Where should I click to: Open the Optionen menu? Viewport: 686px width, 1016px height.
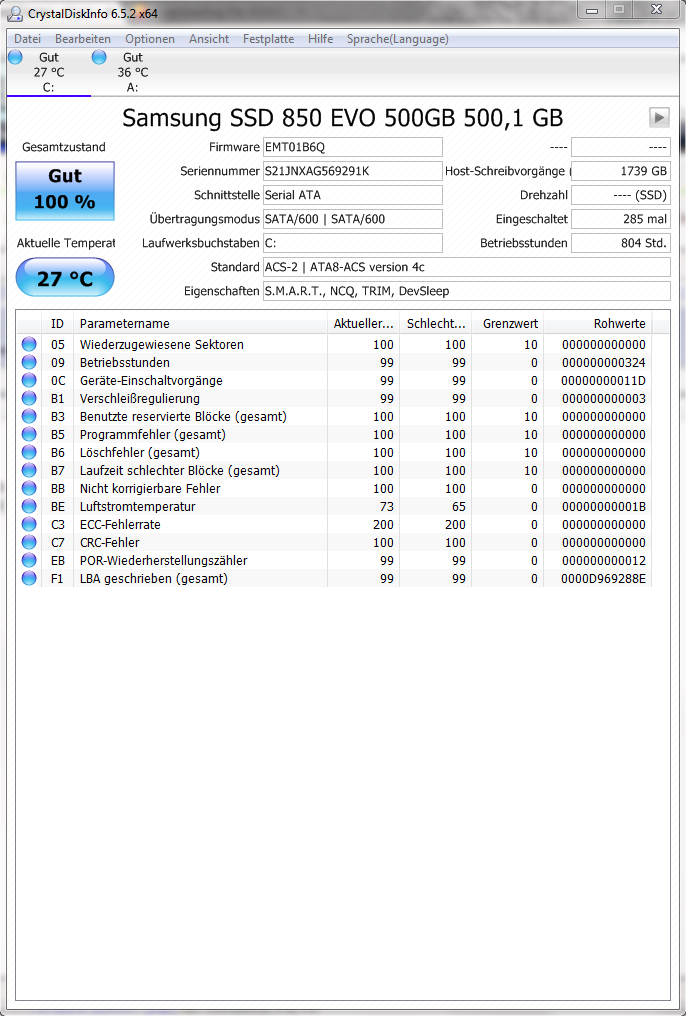tap(150, 39)
